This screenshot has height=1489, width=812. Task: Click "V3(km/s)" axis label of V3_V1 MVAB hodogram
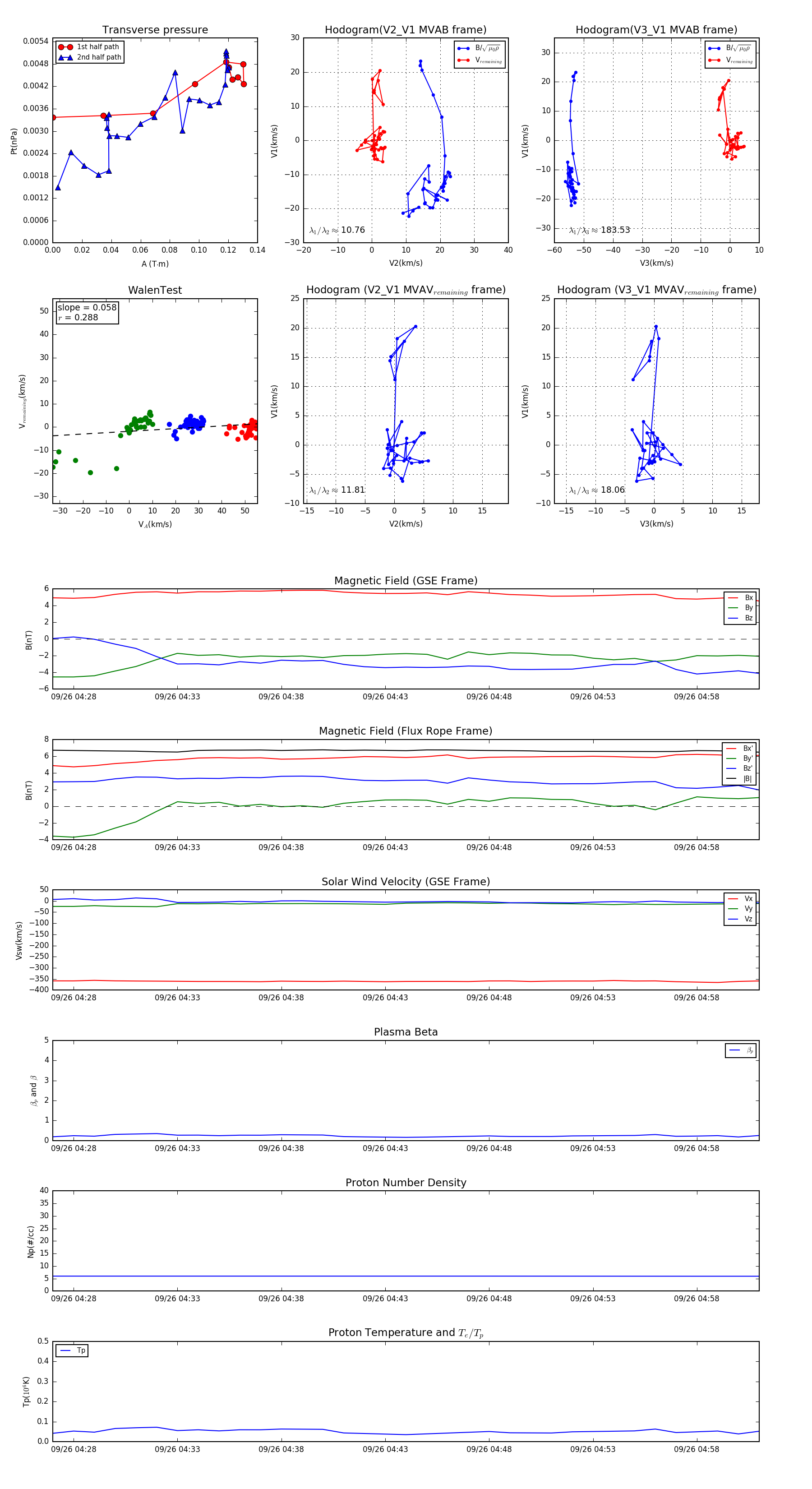click(656, 263)
